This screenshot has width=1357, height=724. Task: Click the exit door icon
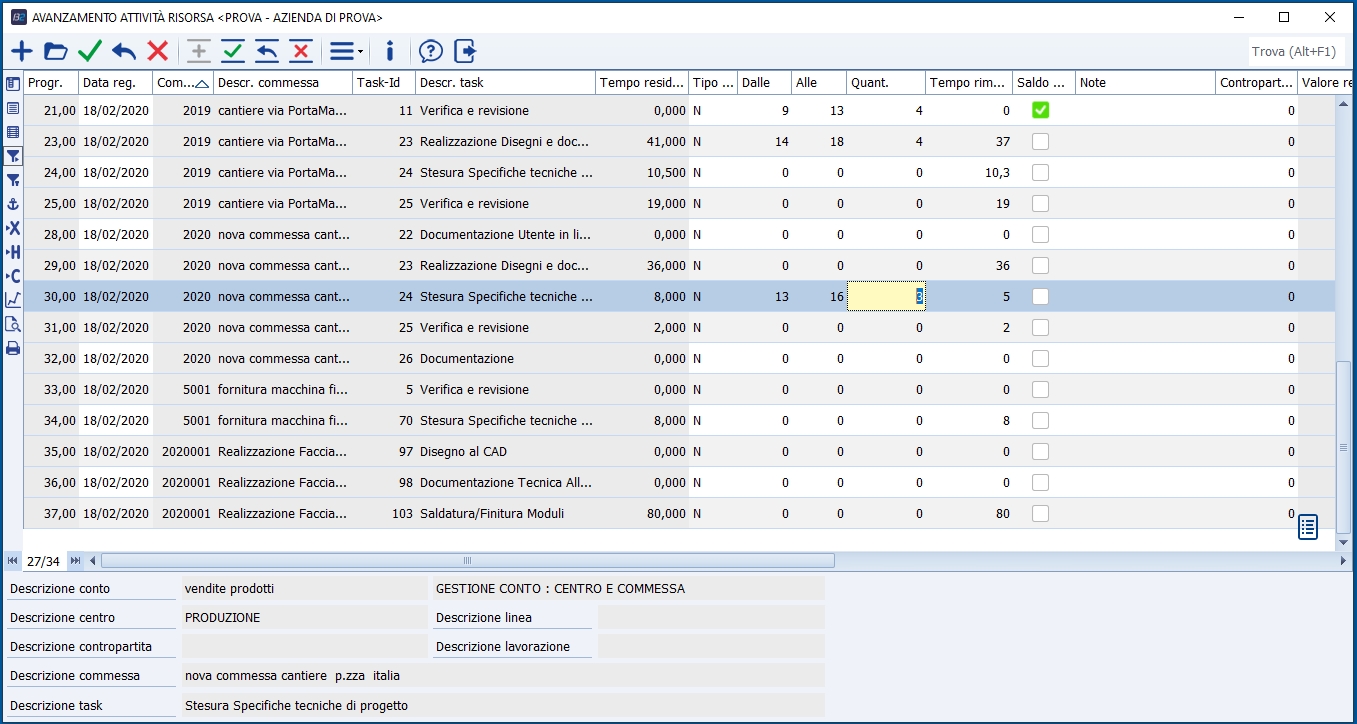(465, 51)
